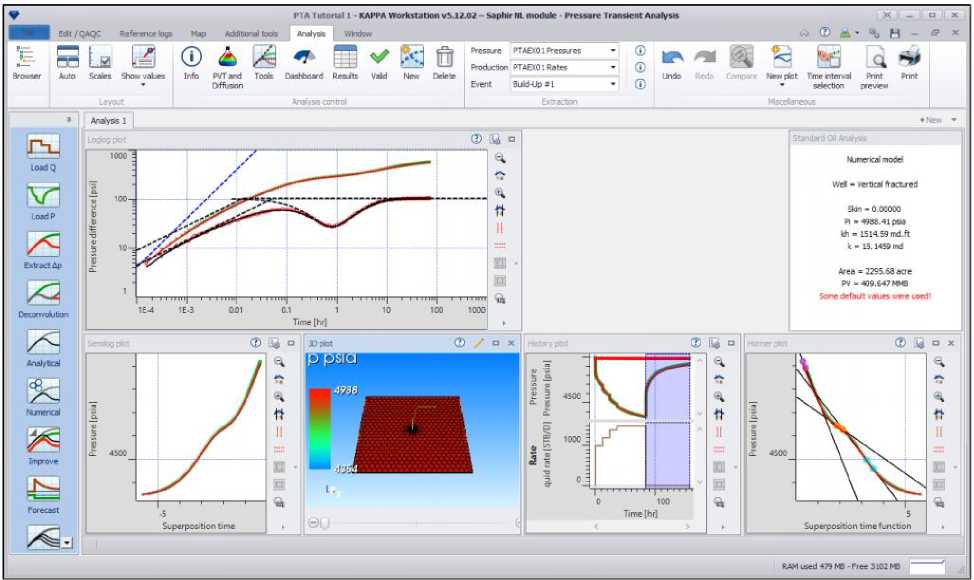Mark the analysis as Valid
This screenshot has width=974, height=580.
tap(379, 61)
